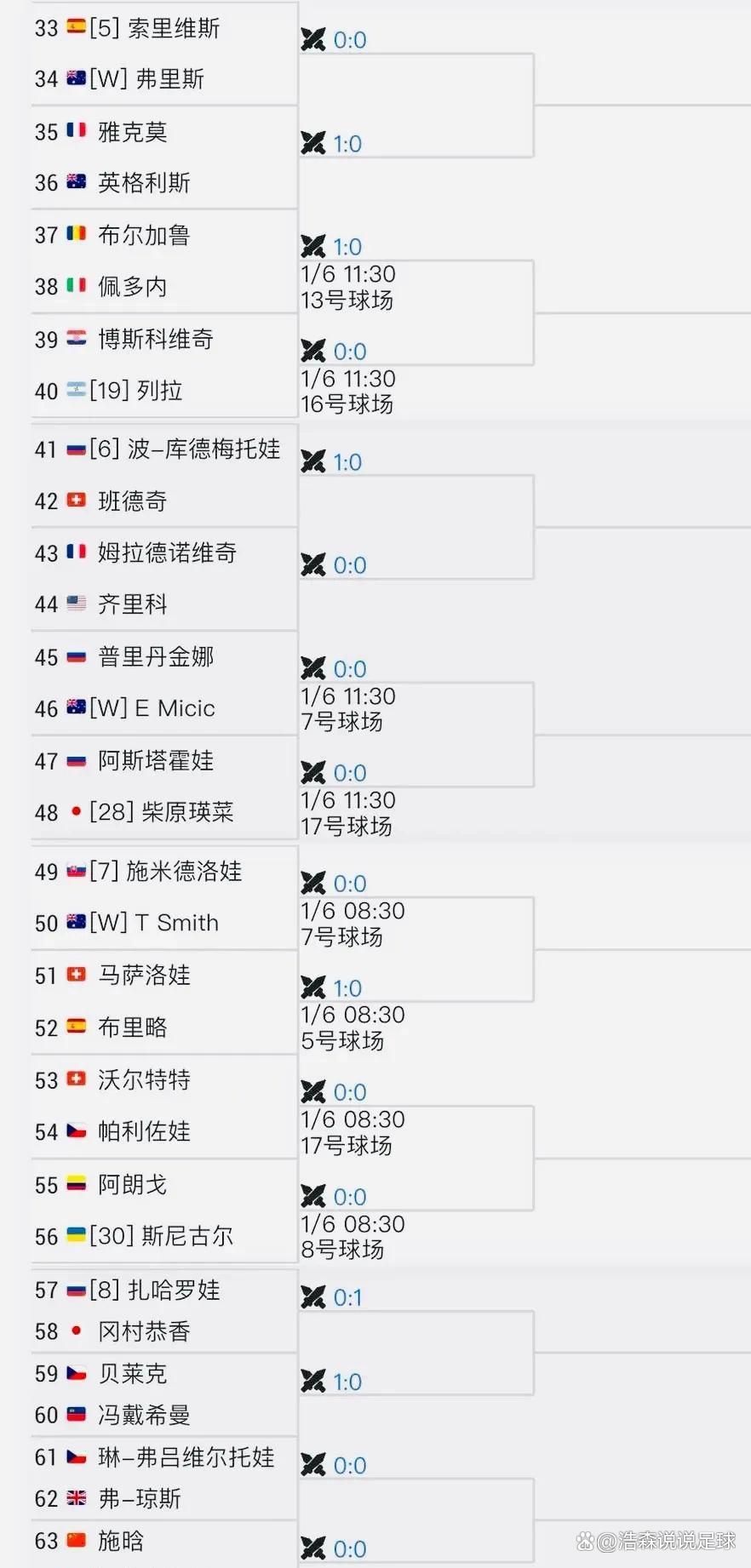The image size is (751, 1568).
Task: Click the match icon for 波-库德梅托娃 vs 班德奇
Action: click(313, 462)
